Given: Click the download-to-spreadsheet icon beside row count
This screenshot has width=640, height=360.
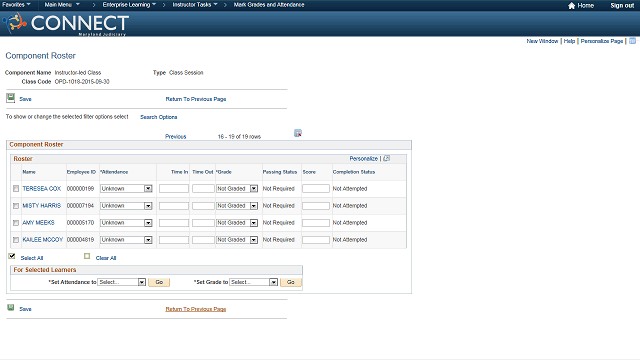Looking at the screenshot, I should click(298, 133).
